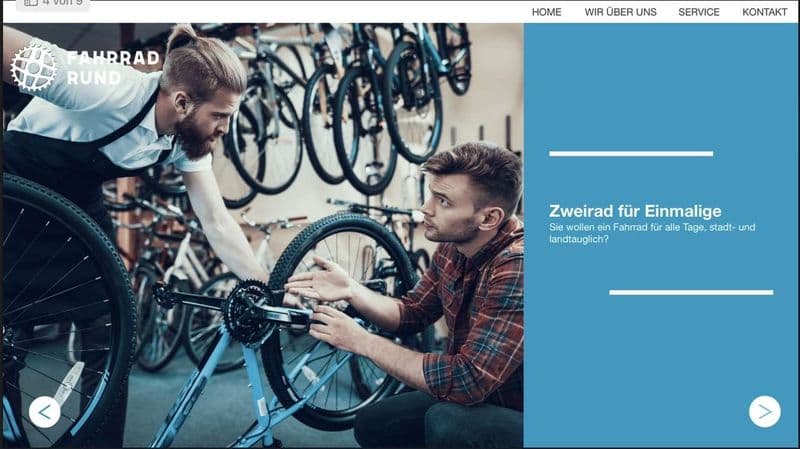Open the HOME menu item
The height and width of the screenshot is (449, 800).
tap(546, 12)
